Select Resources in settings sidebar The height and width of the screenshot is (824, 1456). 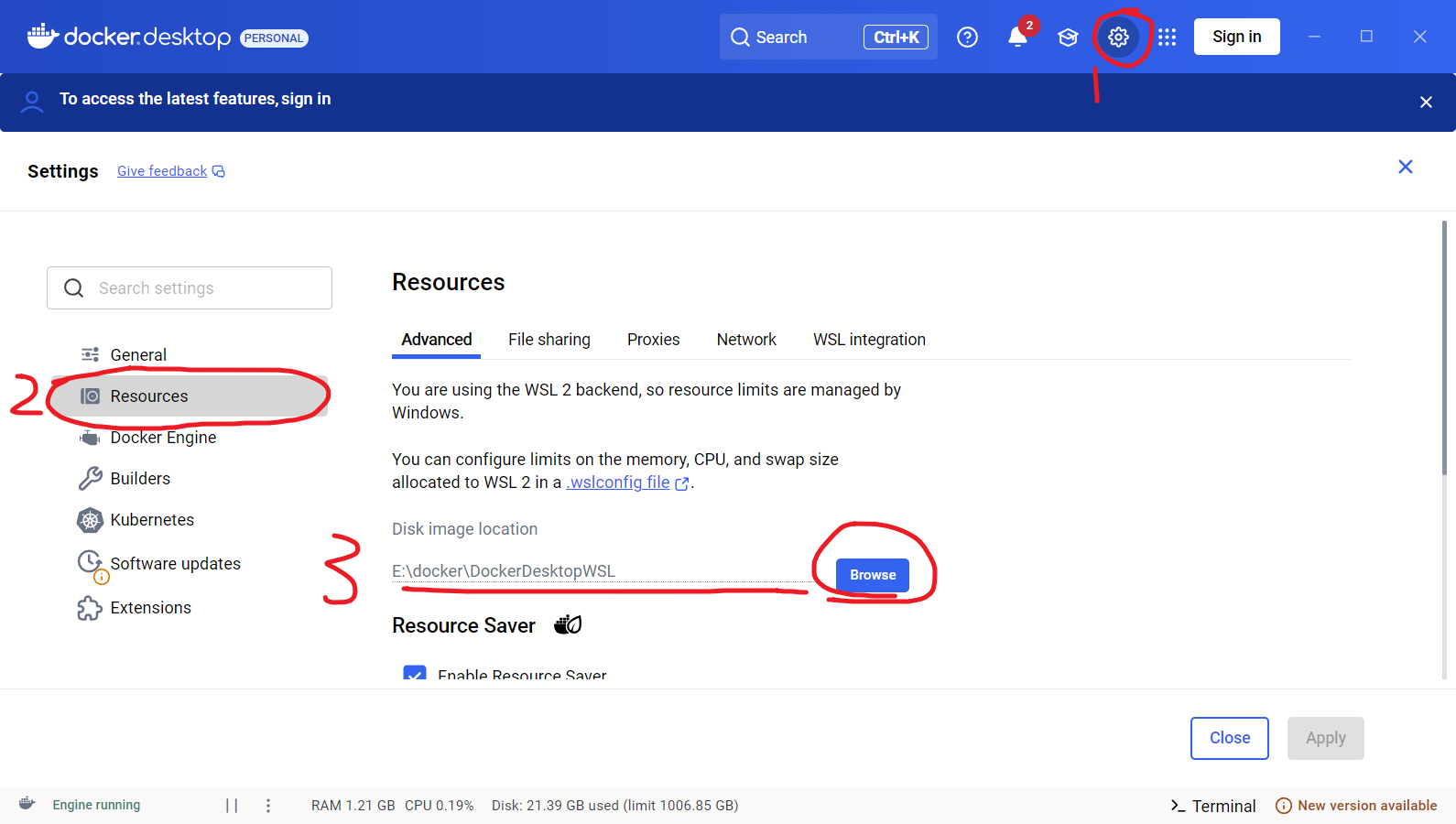coord(190,396)
